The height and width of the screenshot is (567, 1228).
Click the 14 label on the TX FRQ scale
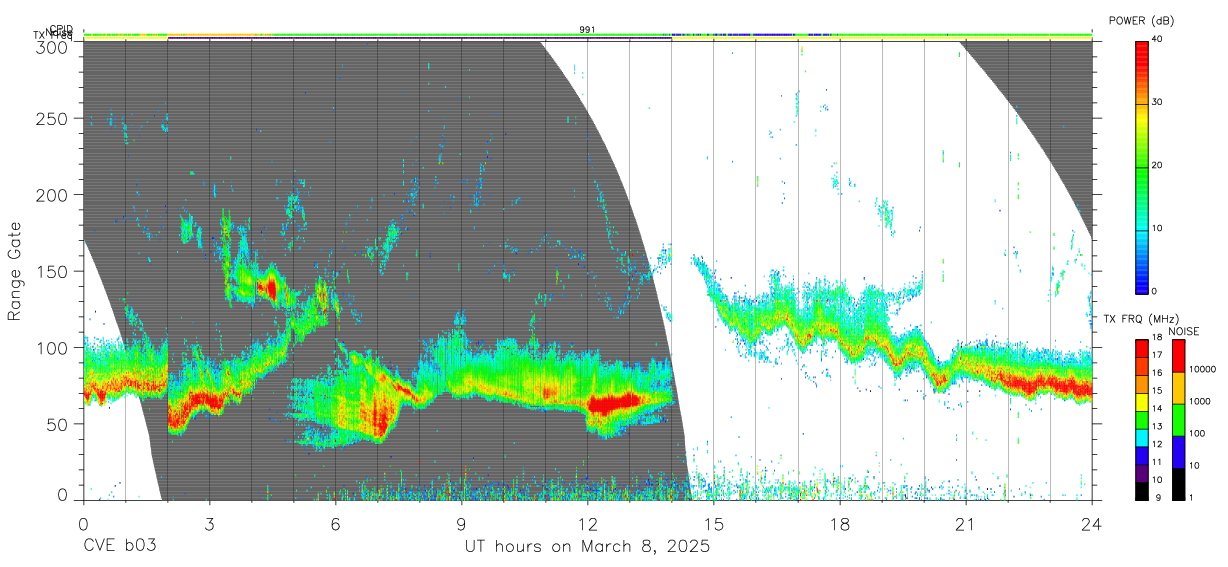[1157, 408]
